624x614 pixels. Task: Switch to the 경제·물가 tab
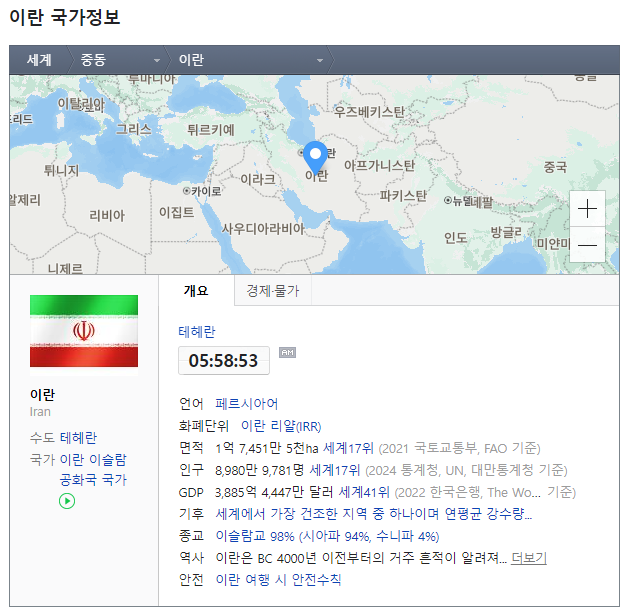(x=273, y=290)
